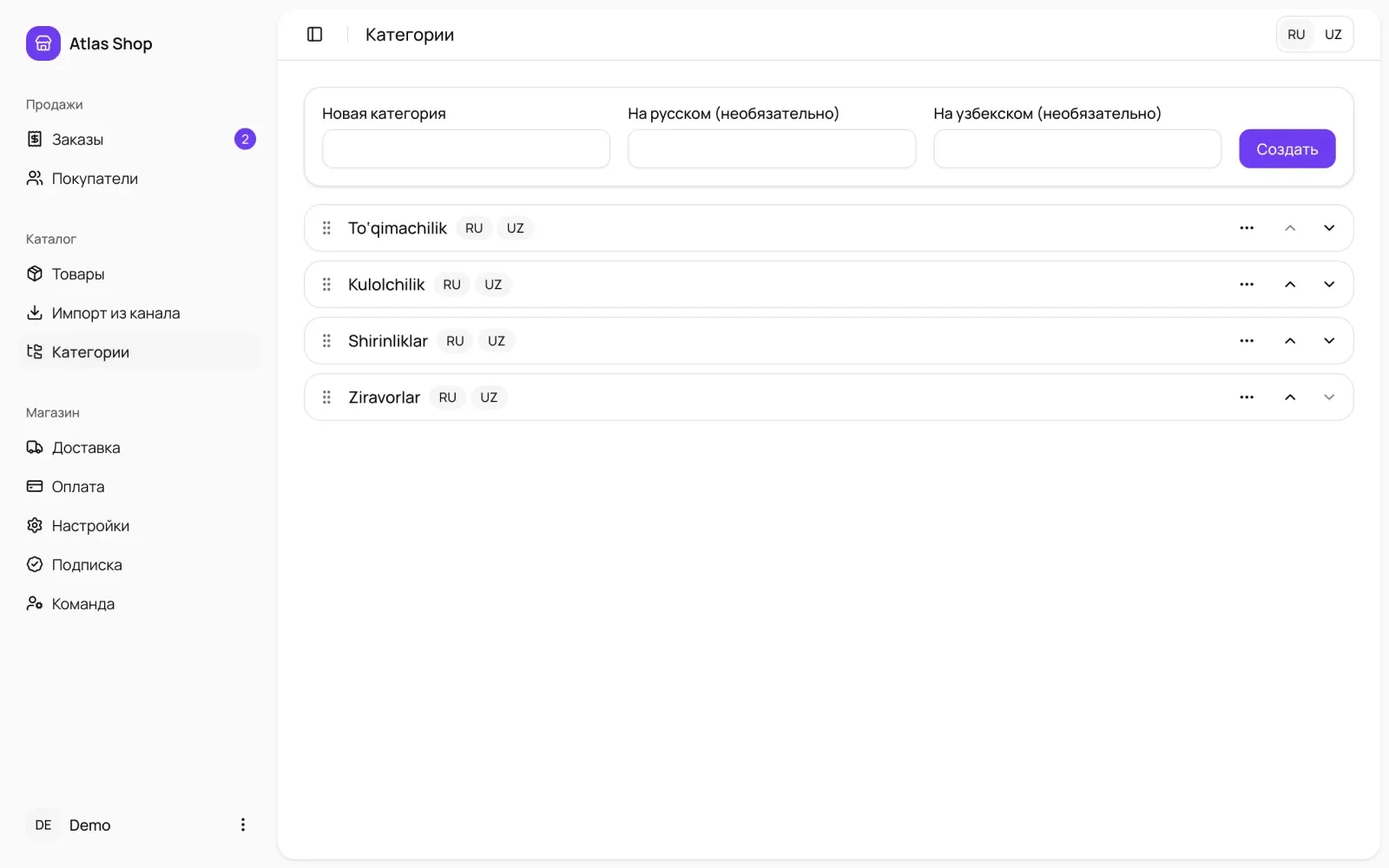Open more options for Kulolchilik
The image size is (1389, 868).
pyautogui.click(x=1247, y=285)
